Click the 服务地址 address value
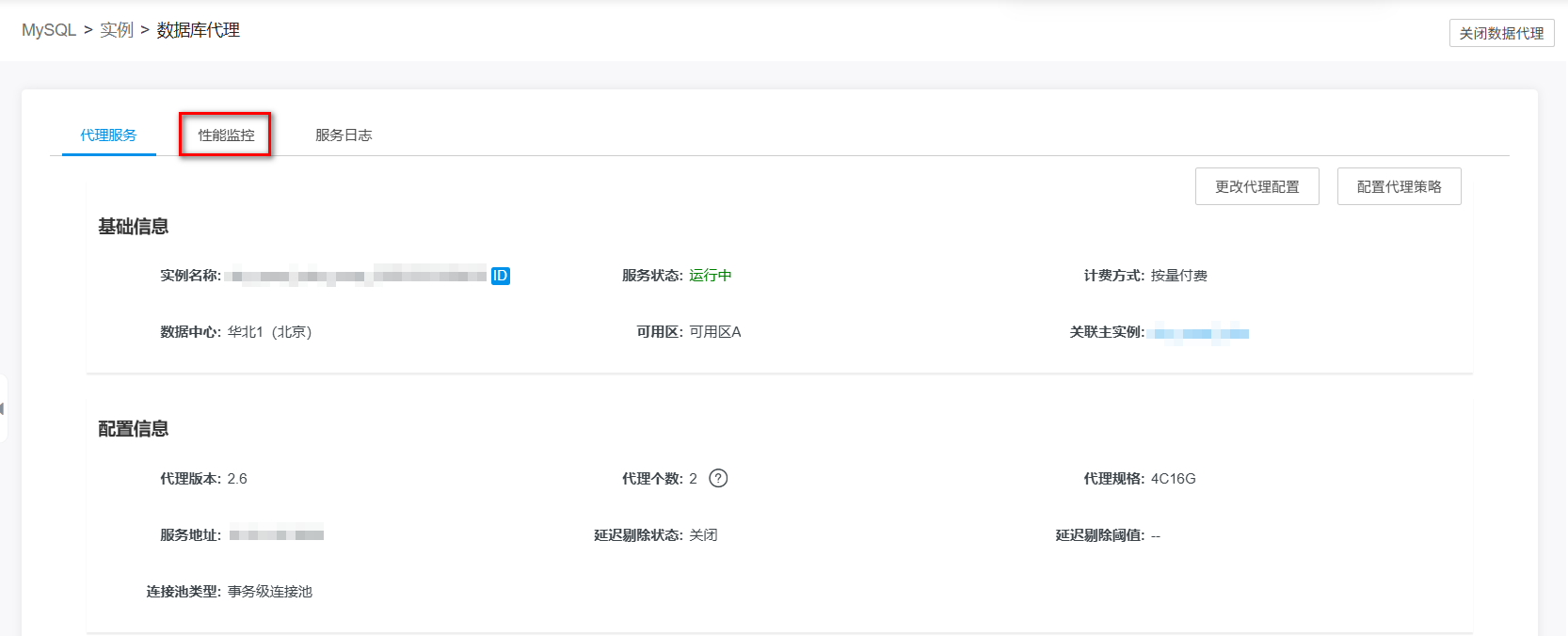 [x=276, y=534]
